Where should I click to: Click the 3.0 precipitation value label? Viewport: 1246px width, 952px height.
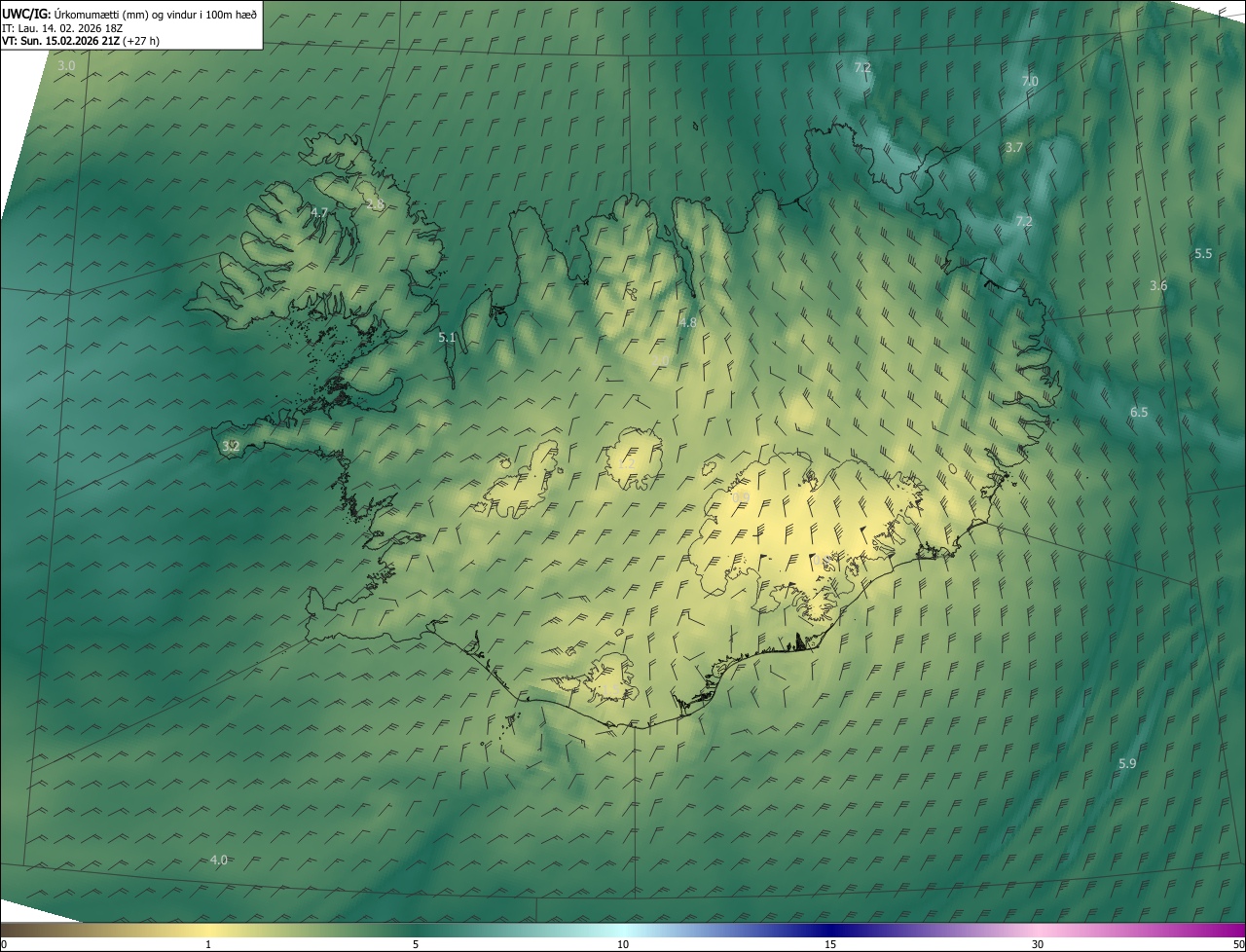[66, 65]
